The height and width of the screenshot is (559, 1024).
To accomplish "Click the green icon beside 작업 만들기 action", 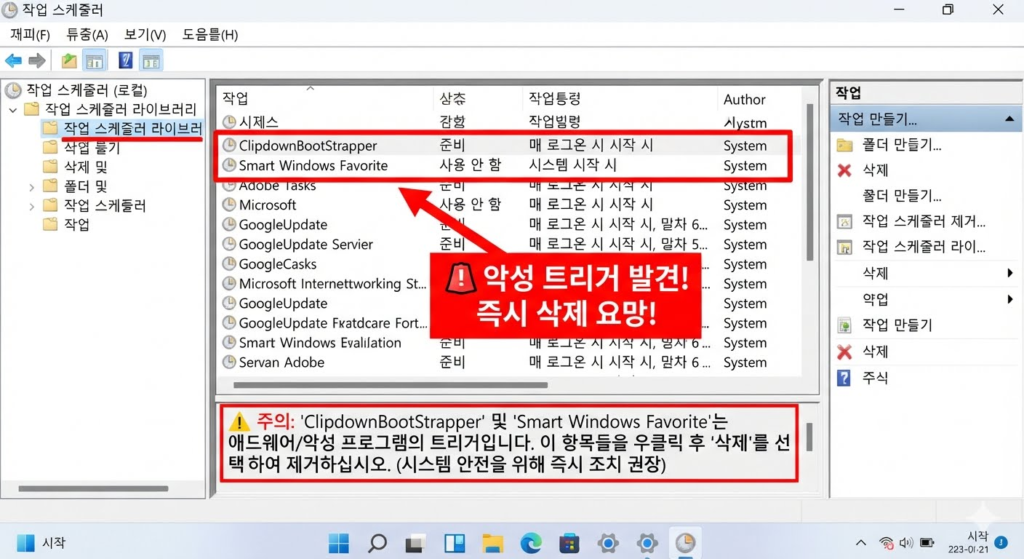I will pos(844,325).
